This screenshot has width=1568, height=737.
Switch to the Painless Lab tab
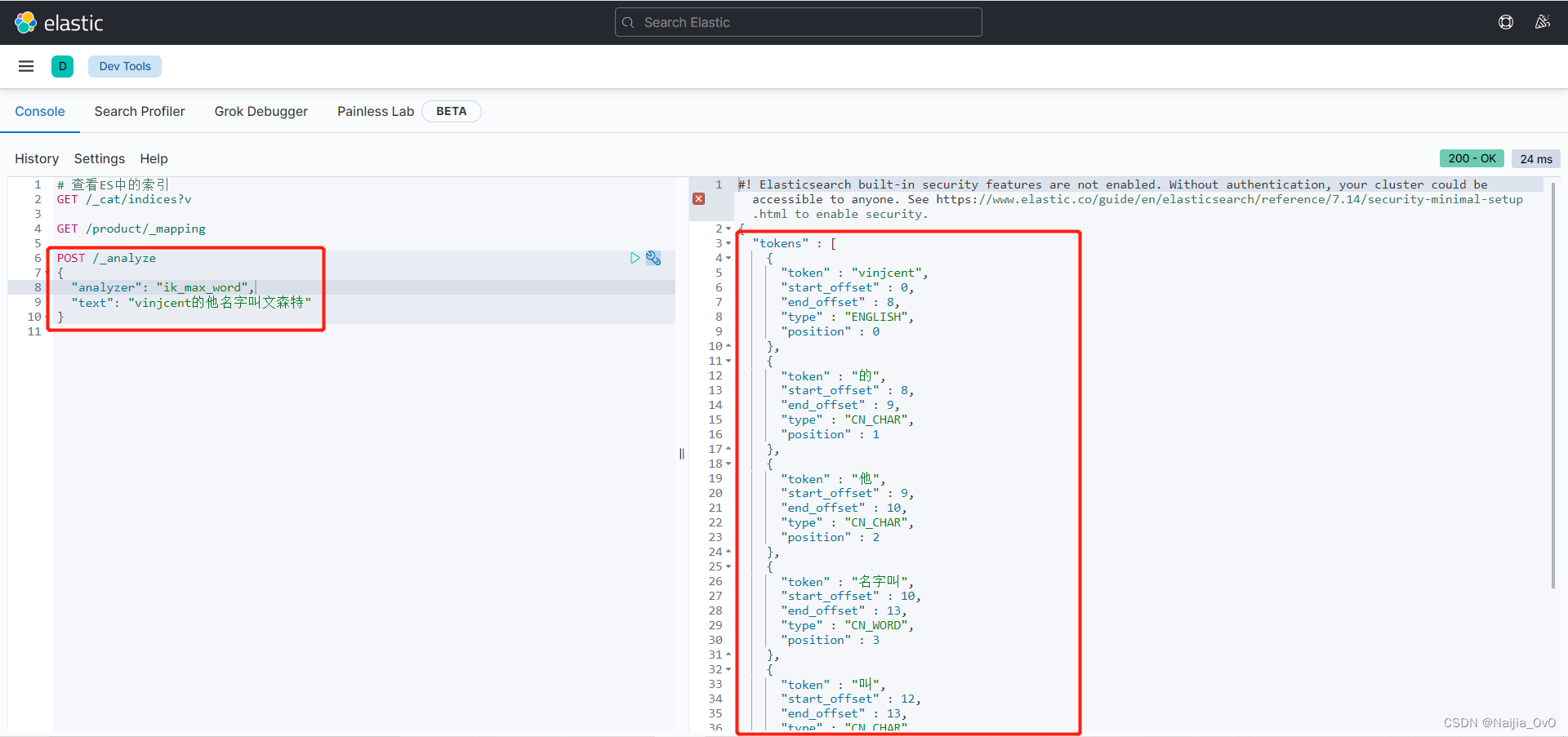click(x=376, y=112)
